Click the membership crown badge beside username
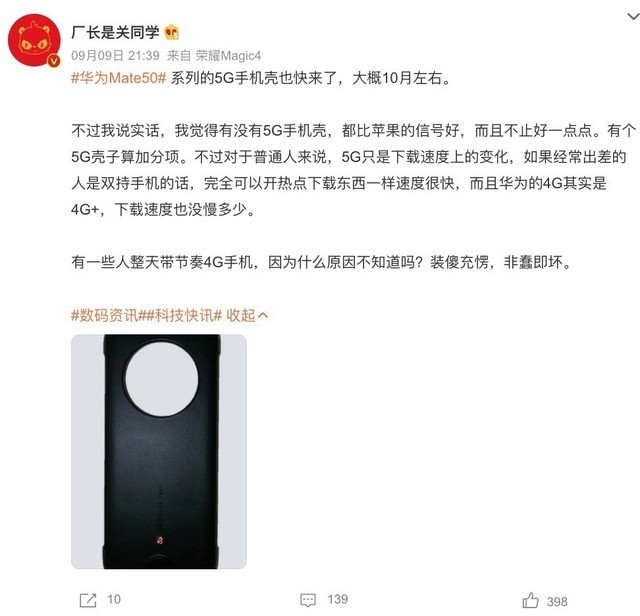Screen dimensions: 640x616 [171, 32]
